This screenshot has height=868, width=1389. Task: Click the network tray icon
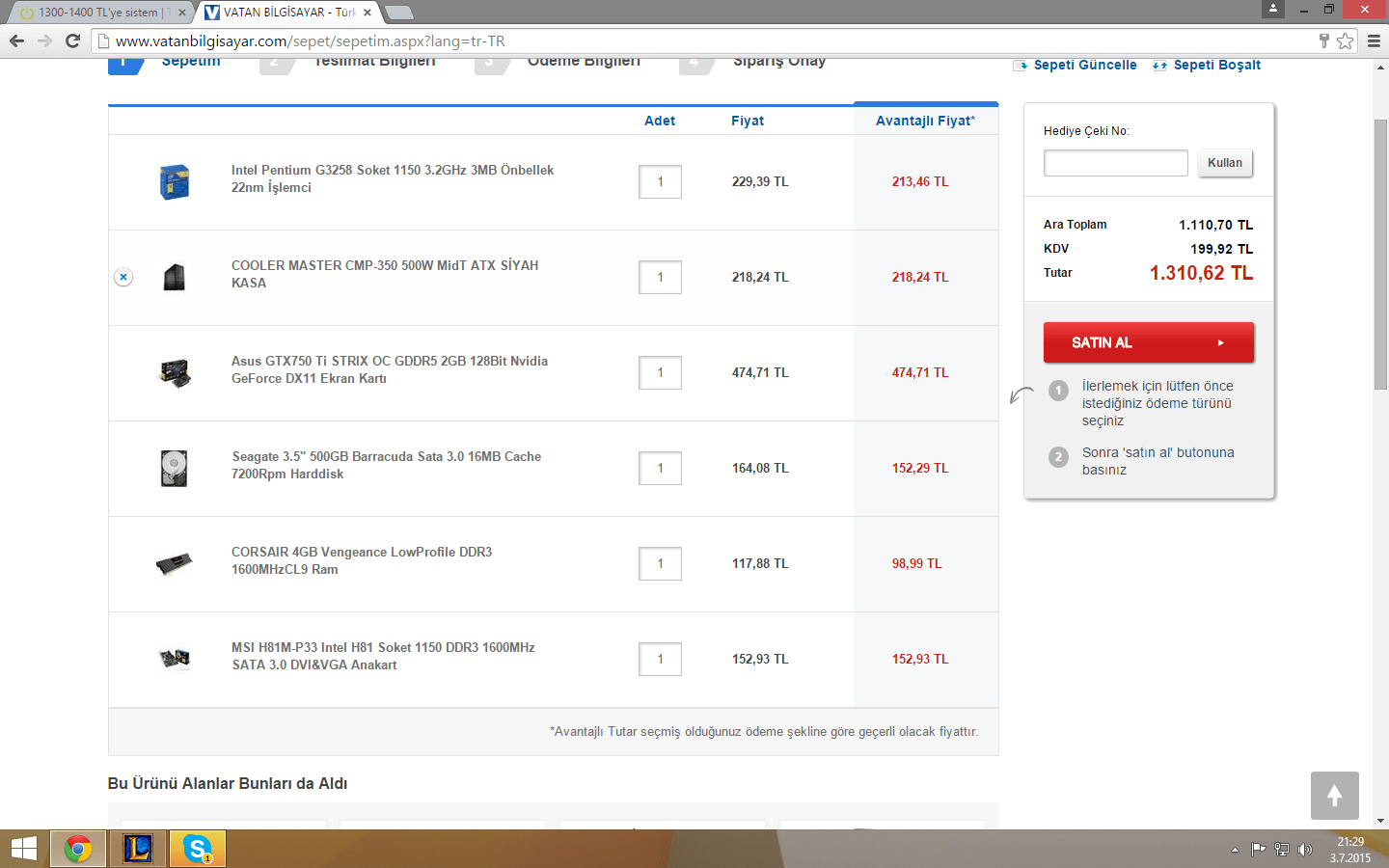[x=1282, y=850]
